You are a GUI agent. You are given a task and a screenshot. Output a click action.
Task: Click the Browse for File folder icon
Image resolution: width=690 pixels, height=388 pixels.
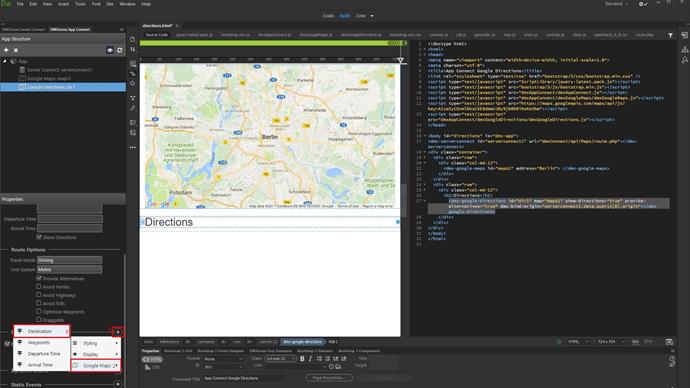pos(338,366)
